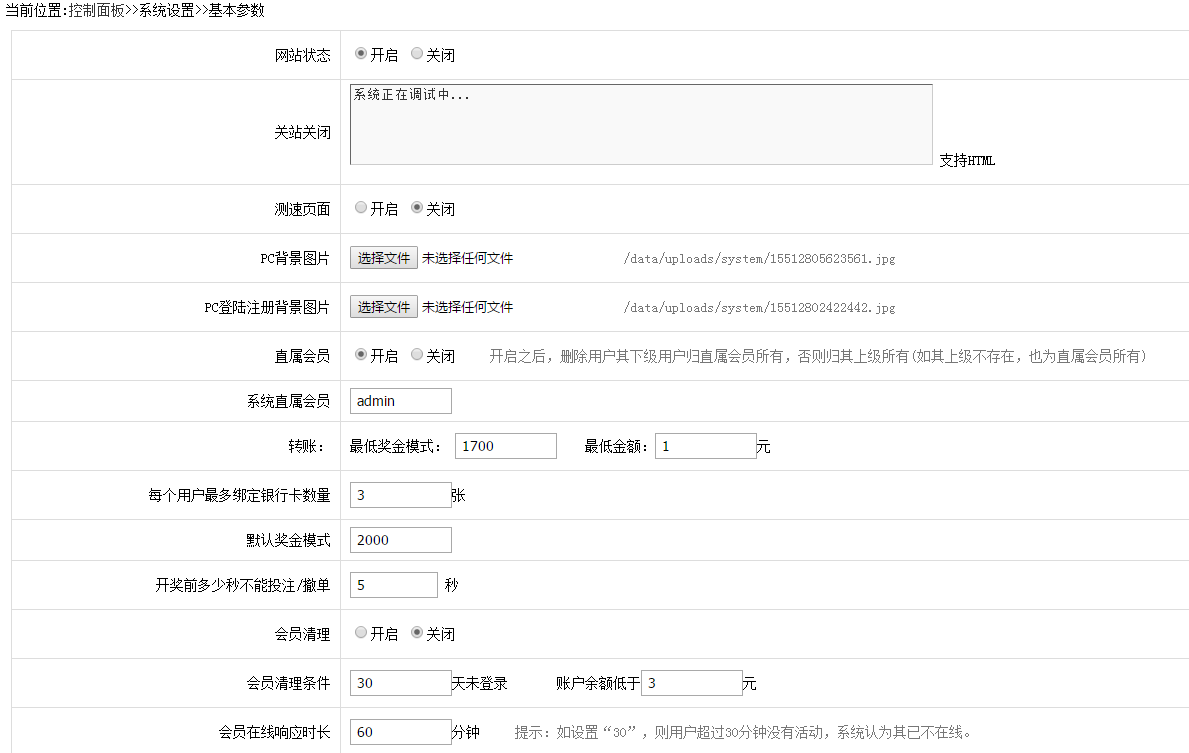1189x753 pixels.
Task: Click 转账 最低金额 input field
Action: [x=705, y=446]
